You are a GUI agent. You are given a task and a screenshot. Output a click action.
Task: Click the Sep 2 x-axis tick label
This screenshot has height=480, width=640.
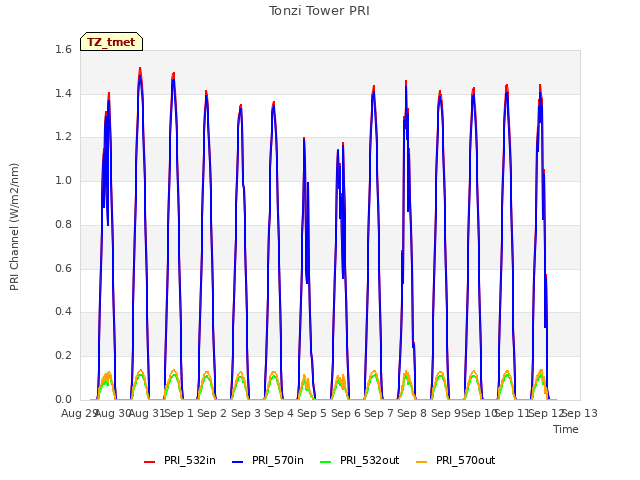212,413
